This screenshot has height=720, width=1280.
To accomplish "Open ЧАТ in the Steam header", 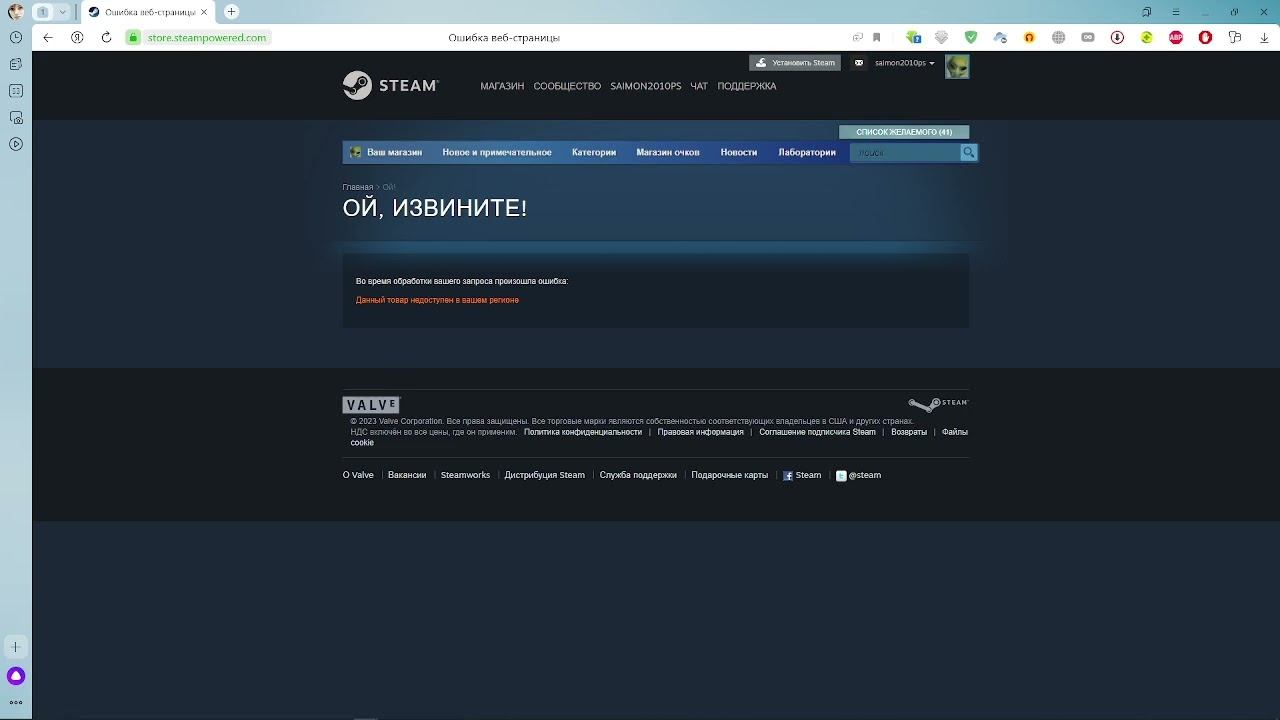I will (699, 86).
